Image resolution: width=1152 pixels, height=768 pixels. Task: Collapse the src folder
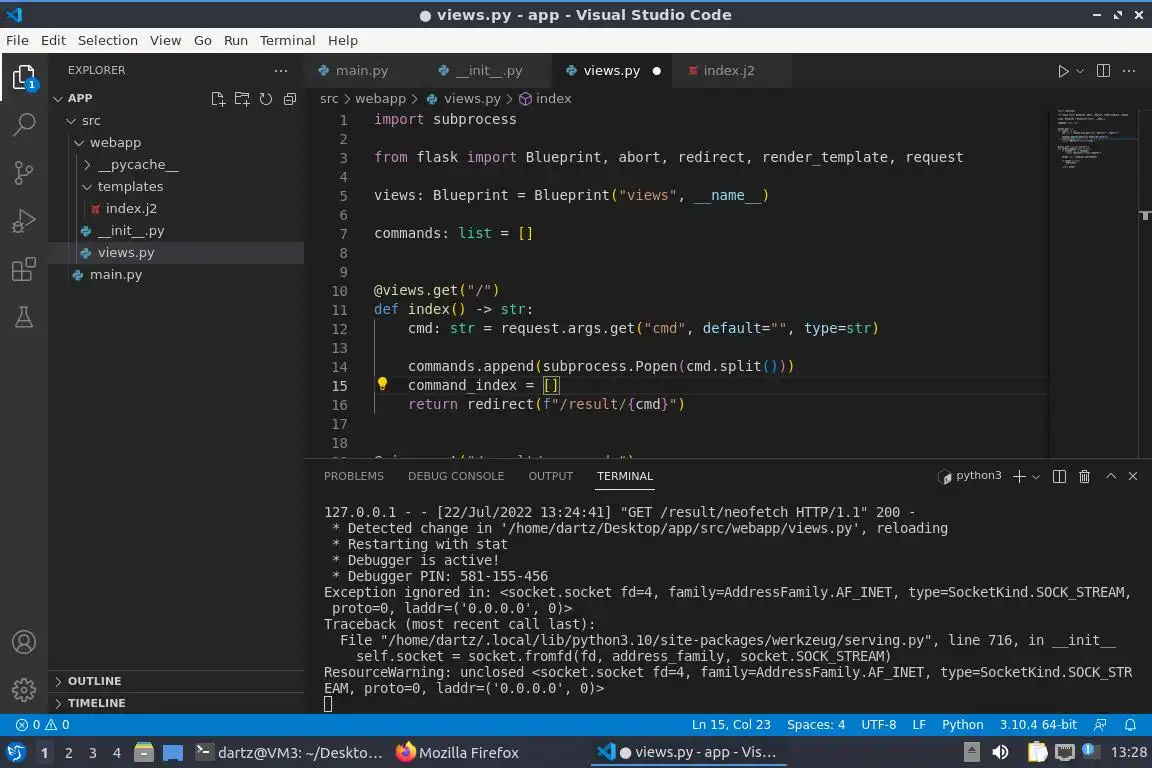(71, 121)
